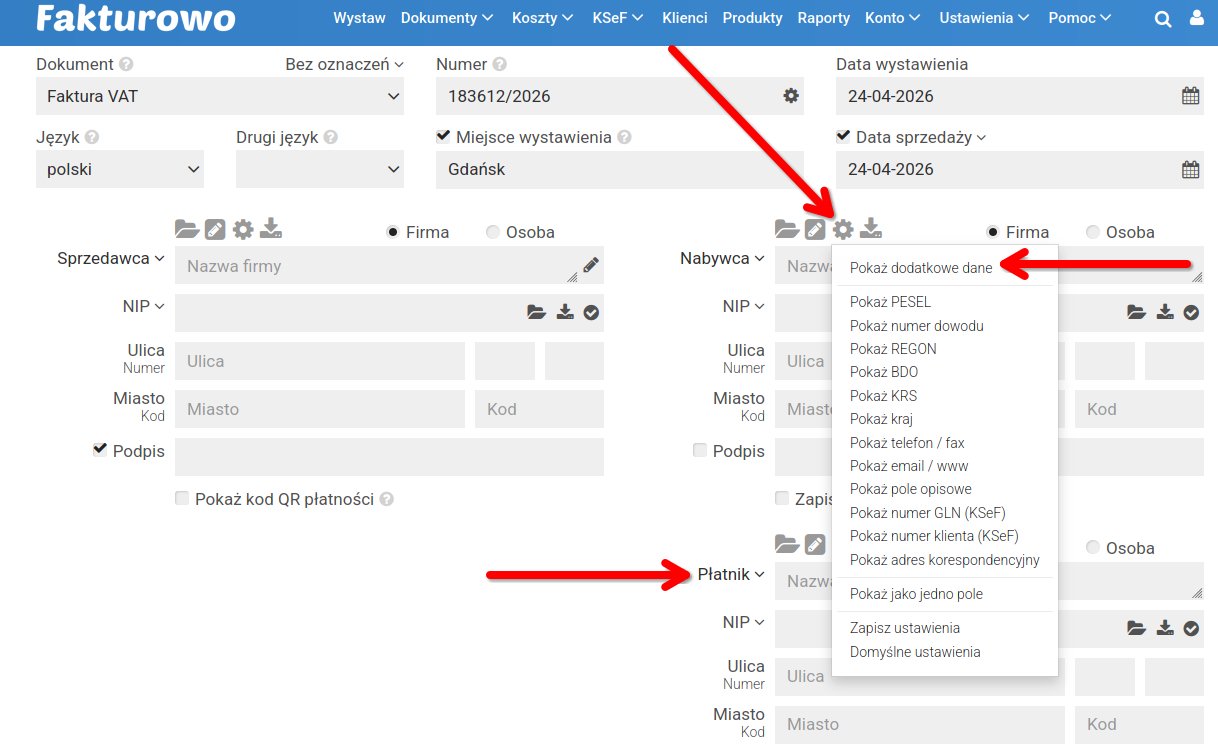Open the folder icon above Sprzedawca
This screenshot has width=1218, height=754.
187,229
